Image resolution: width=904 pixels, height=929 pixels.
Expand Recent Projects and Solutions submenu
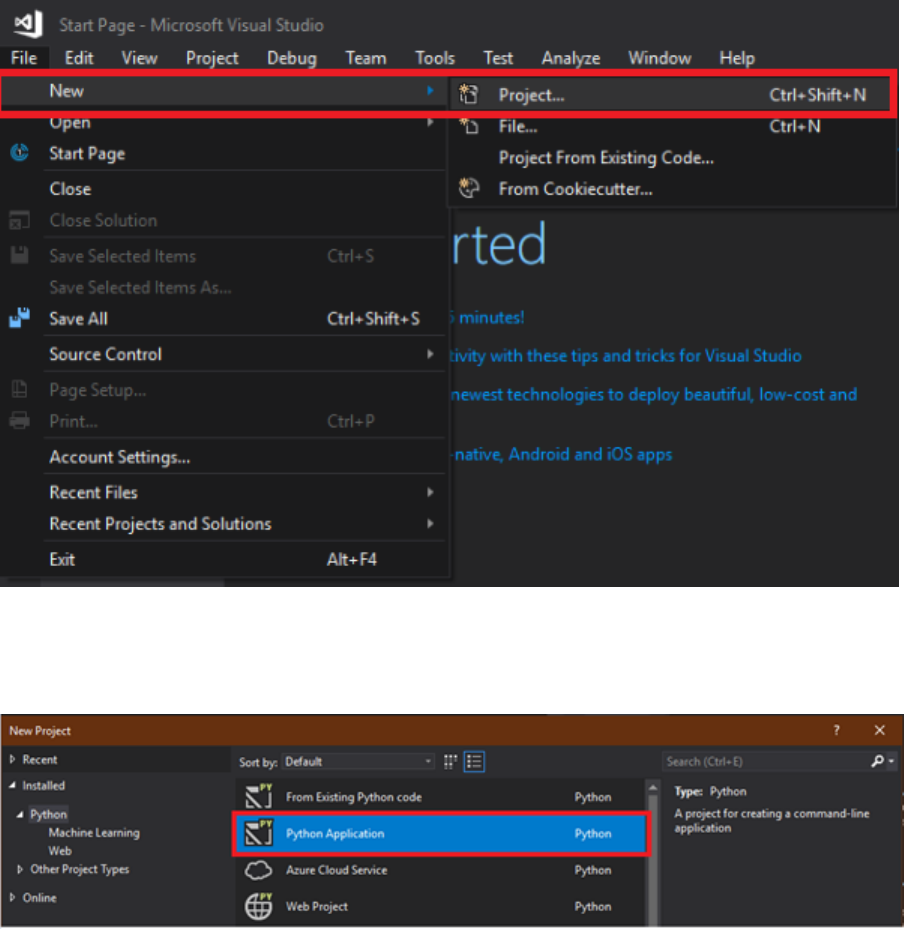(430, 523)
